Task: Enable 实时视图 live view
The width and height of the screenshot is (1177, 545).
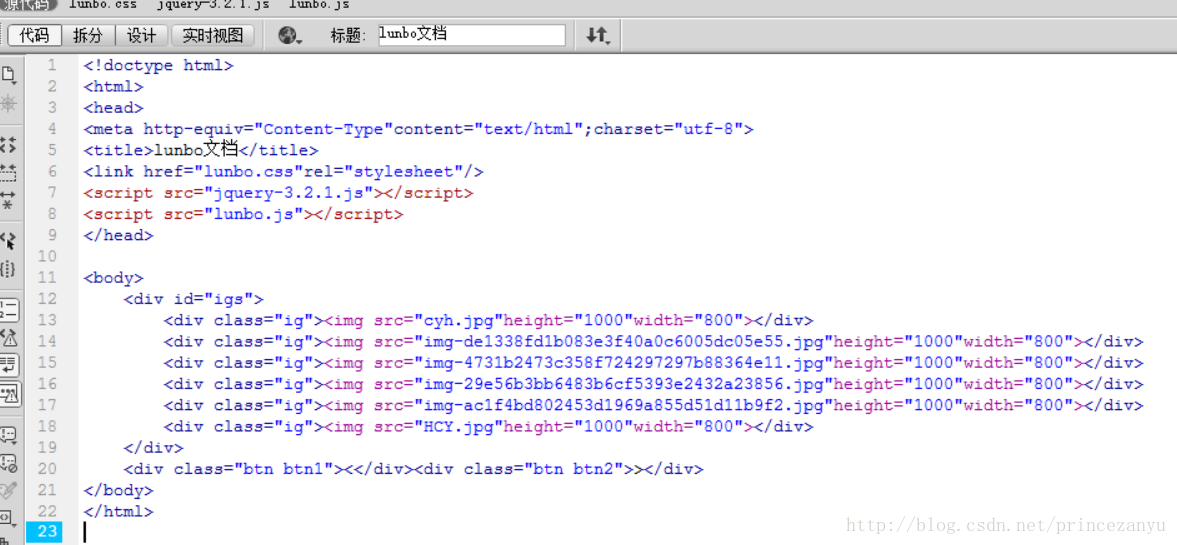Action: click(x=213, y=35)
